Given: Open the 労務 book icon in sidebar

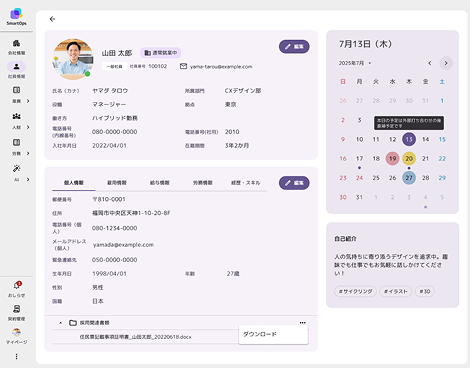Looking at the screenshot, I should [16, 142].
